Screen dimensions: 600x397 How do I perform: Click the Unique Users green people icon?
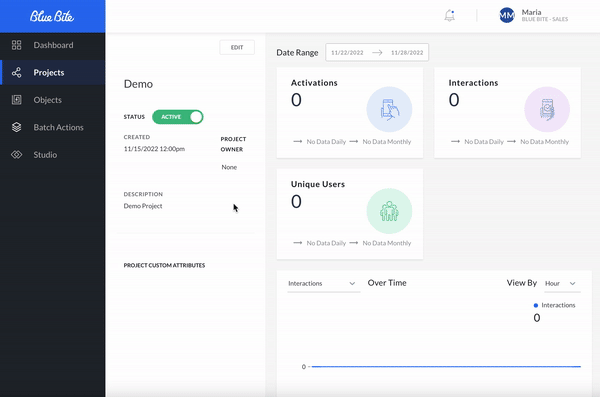pos(389,211)
